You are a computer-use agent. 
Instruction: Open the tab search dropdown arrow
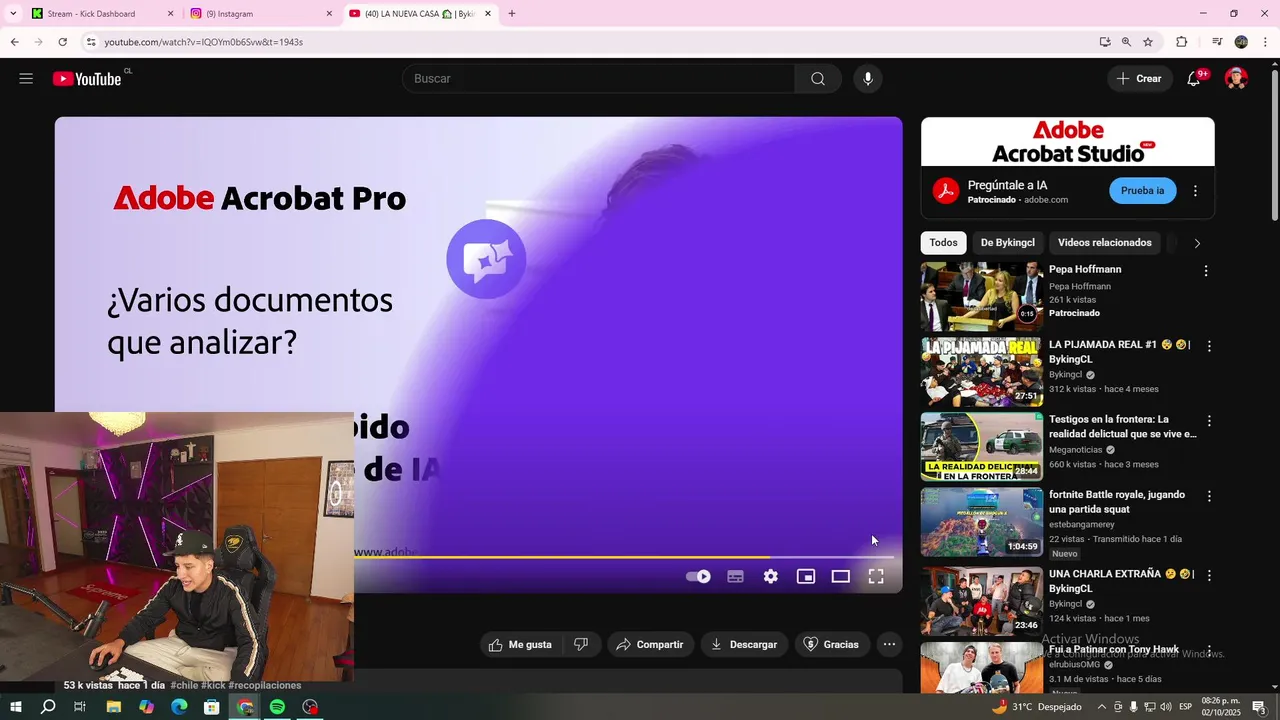[x=13, y=14]
